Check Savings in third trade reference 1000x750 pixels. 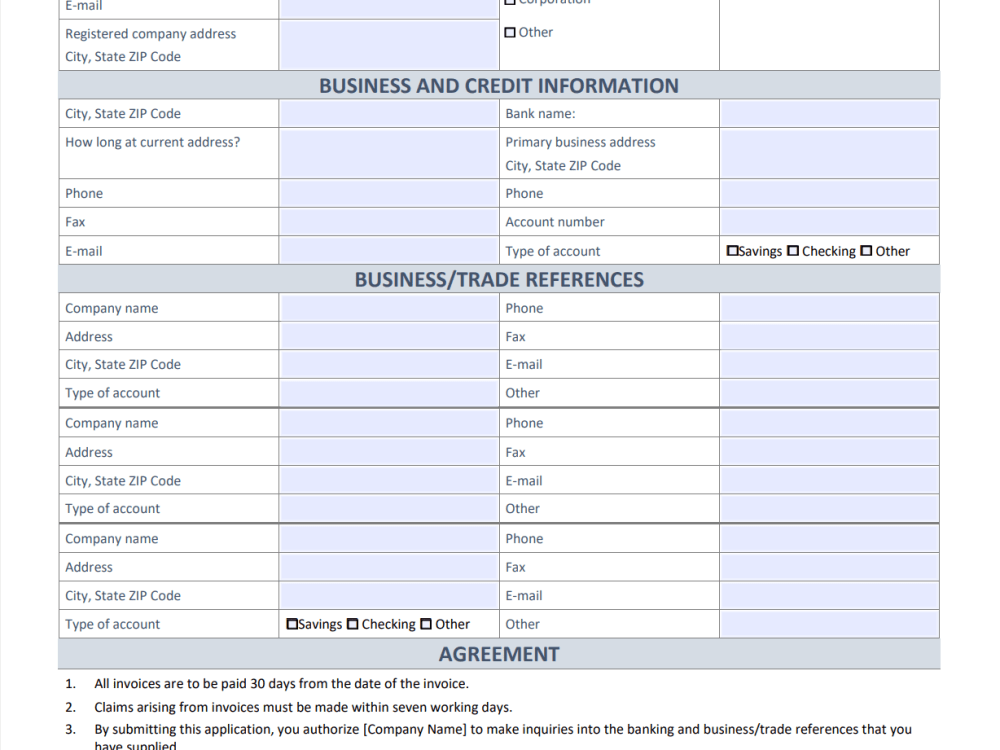(x=292, y=624)
